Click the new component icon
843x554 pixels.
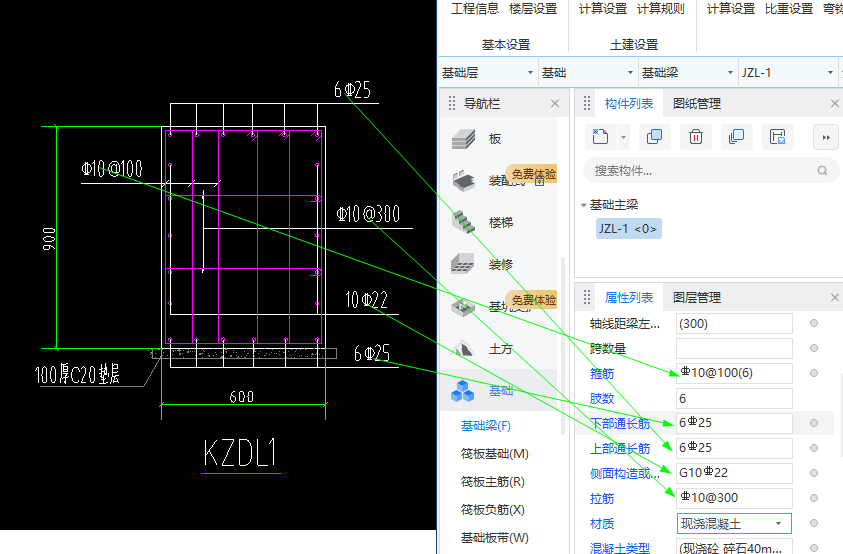pyautogui.click(x=600, y=137)
